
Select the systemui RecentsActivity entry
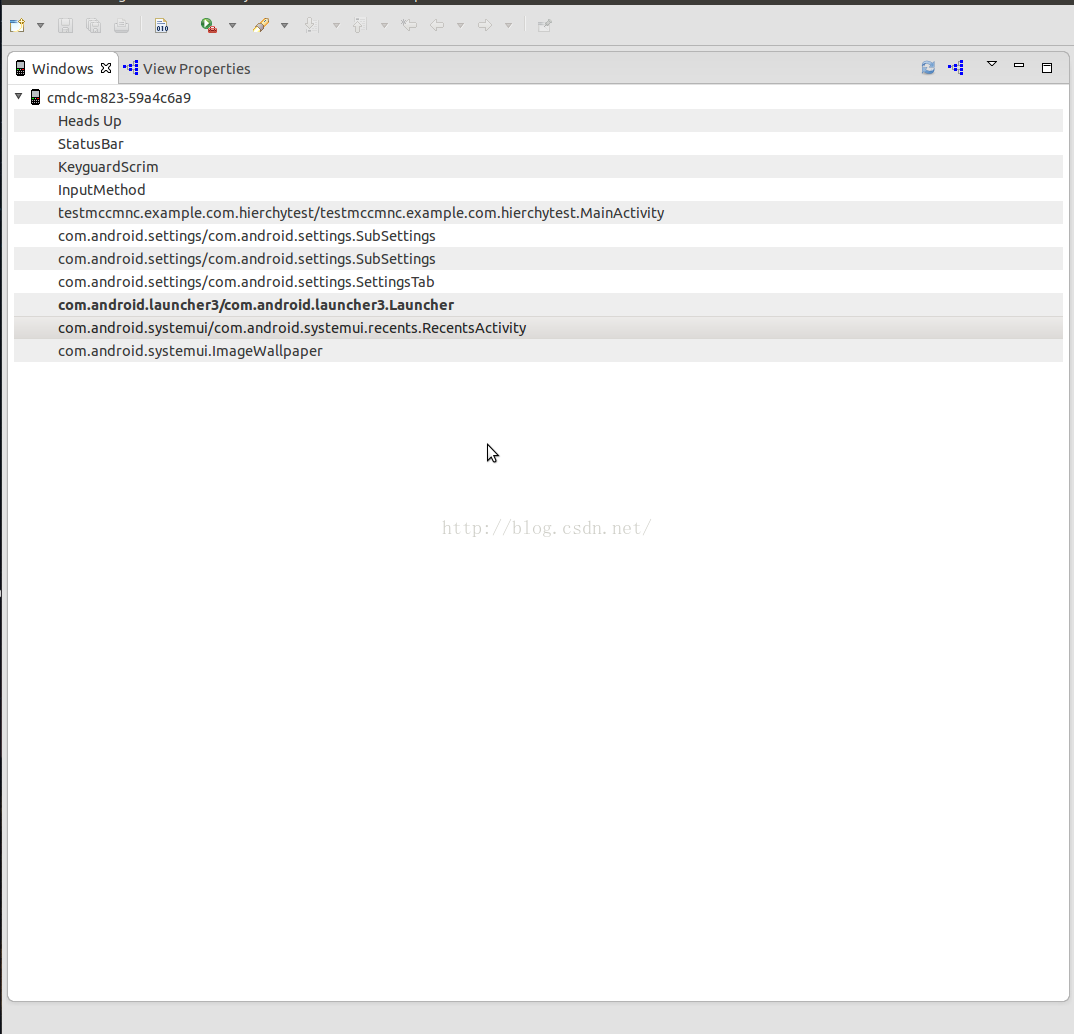(538, 327)
